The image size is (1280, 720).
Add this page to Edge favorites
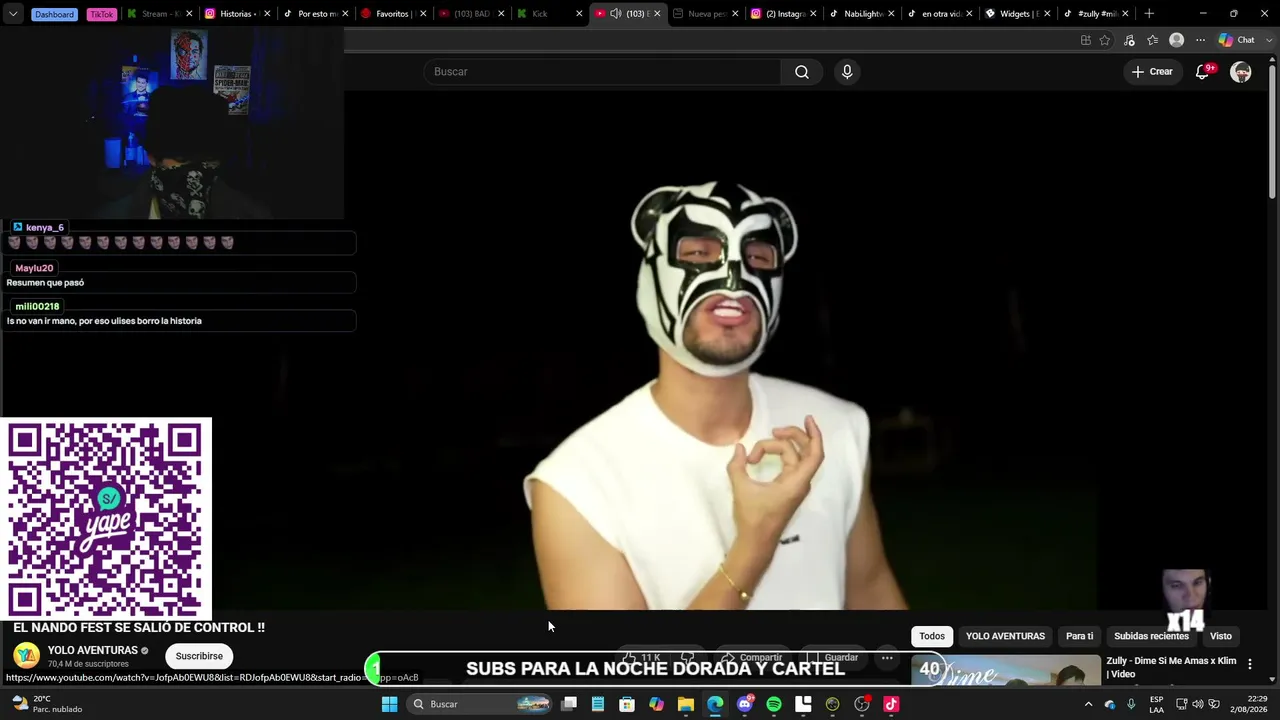click(x=1105, y=40)
